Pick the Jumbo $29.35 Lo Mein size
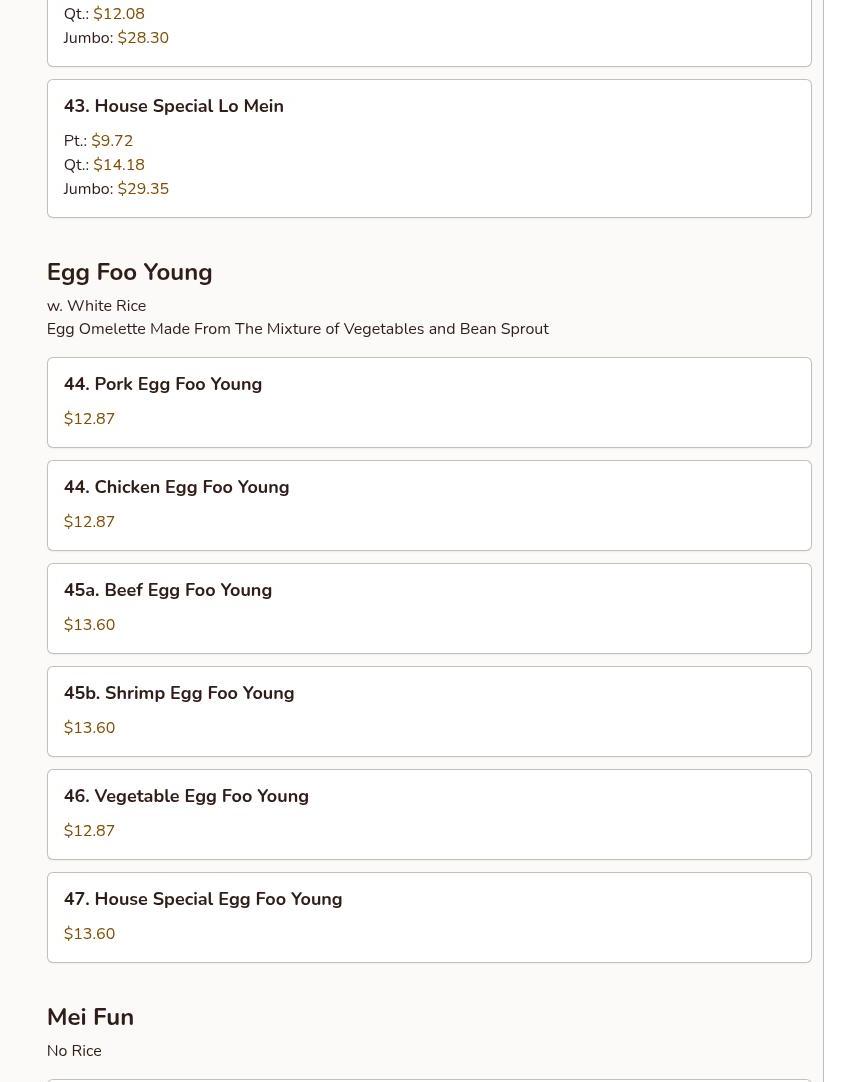The image size is (844, 1082). [x=142, y=189]
